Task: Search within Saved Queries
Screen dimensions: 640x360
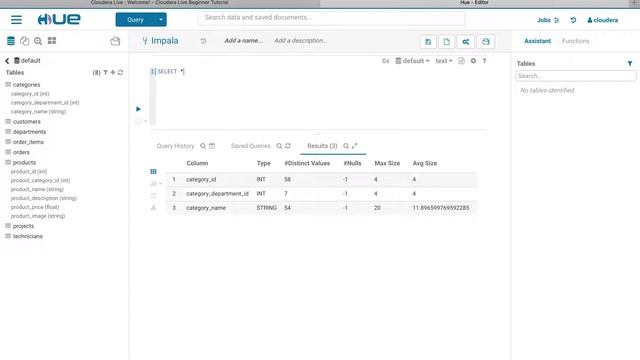Action: pos(279,146)
